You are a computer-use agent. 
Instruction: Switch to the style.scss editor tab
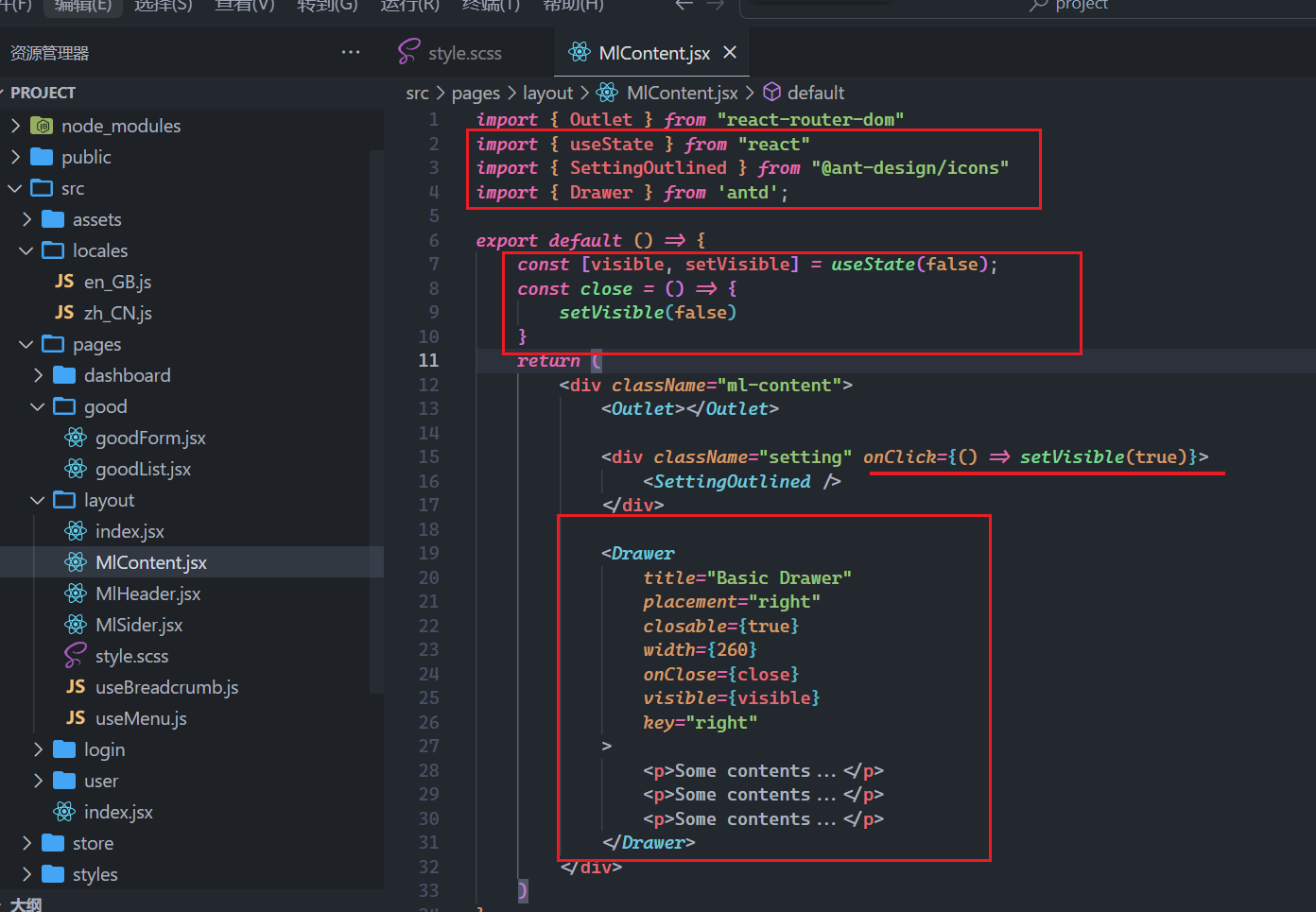(x=465, y=53)
